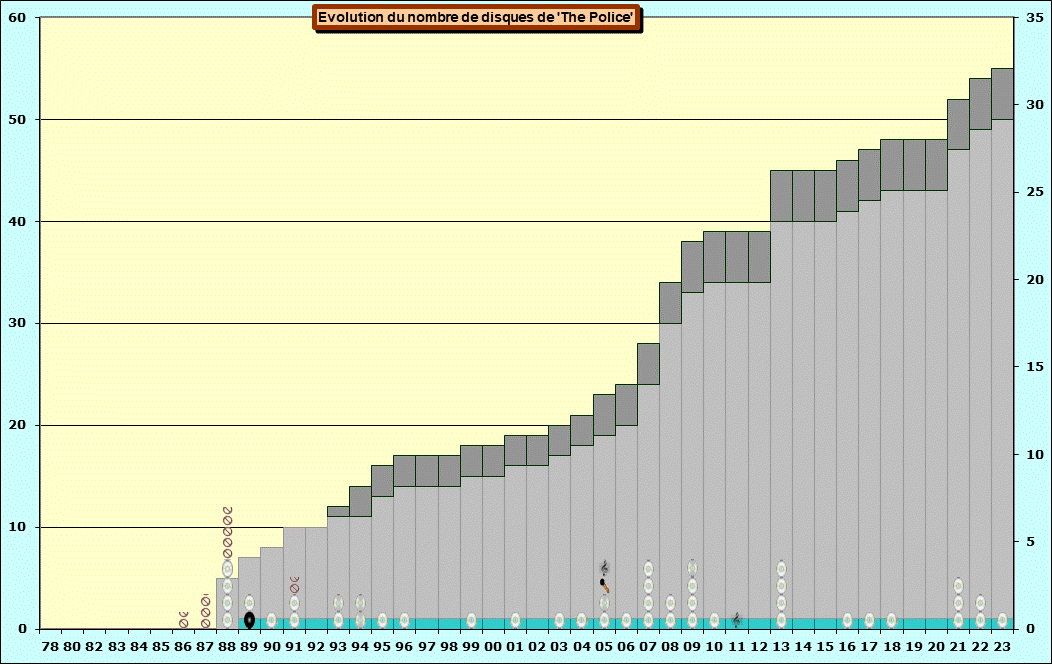Viewport: 1052px width, 664px height.
Task: Click the x-axis year label '00'
Action: (x=493, y=647)
